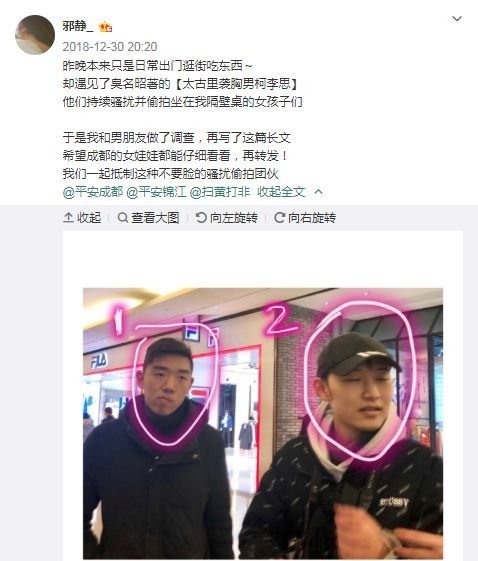Click the up chevron beside 收起全文
478x561 pixels.
318,192
